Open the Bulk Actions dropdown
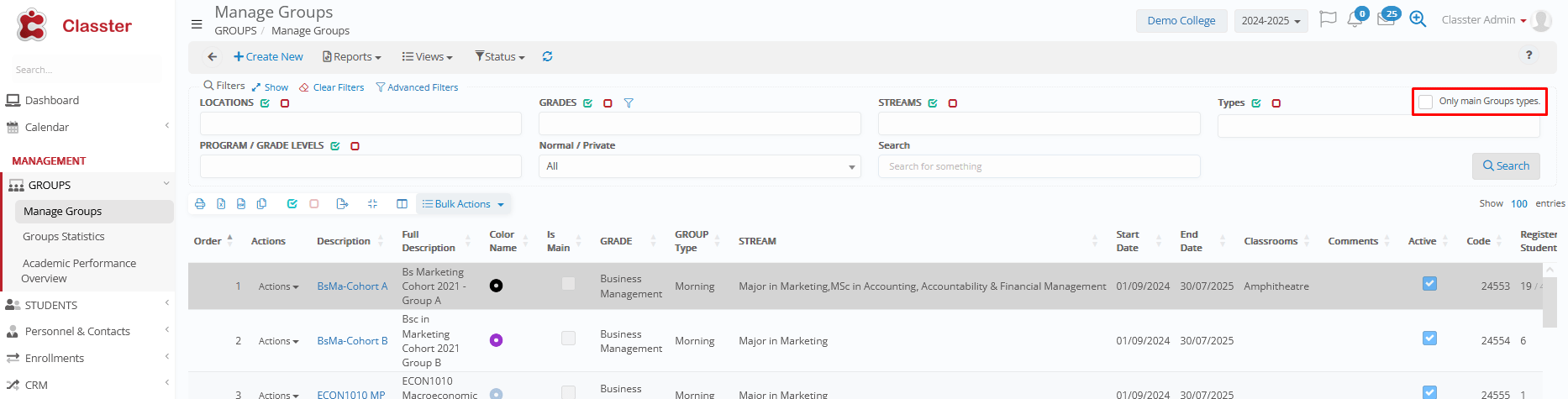The image size is (1568, 399). 463,204
